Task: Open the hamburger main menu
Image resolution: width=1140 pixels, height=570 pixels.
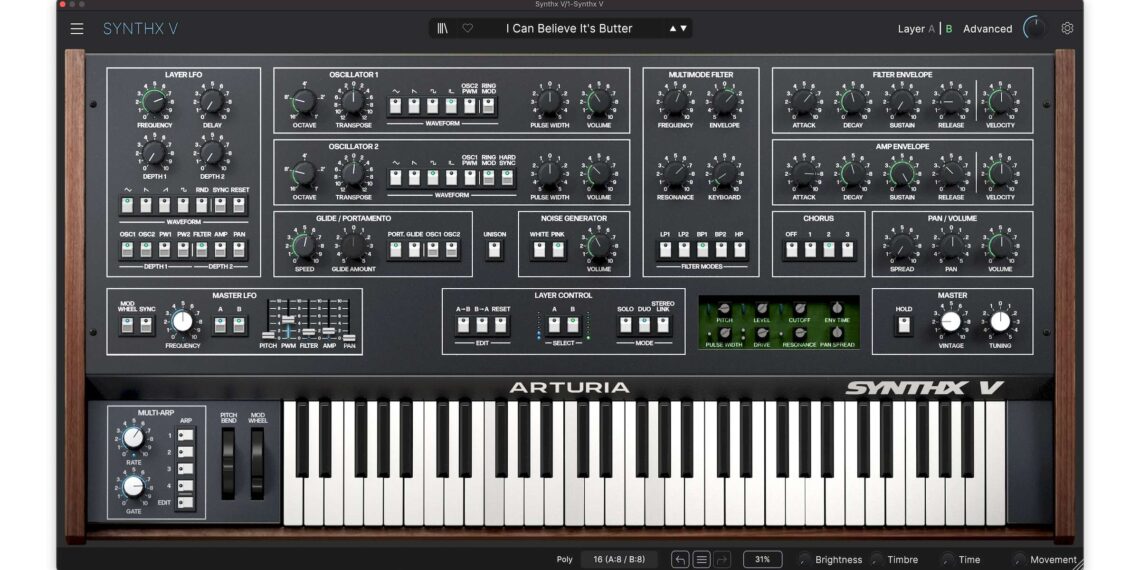Action: (x=77, y=29)
